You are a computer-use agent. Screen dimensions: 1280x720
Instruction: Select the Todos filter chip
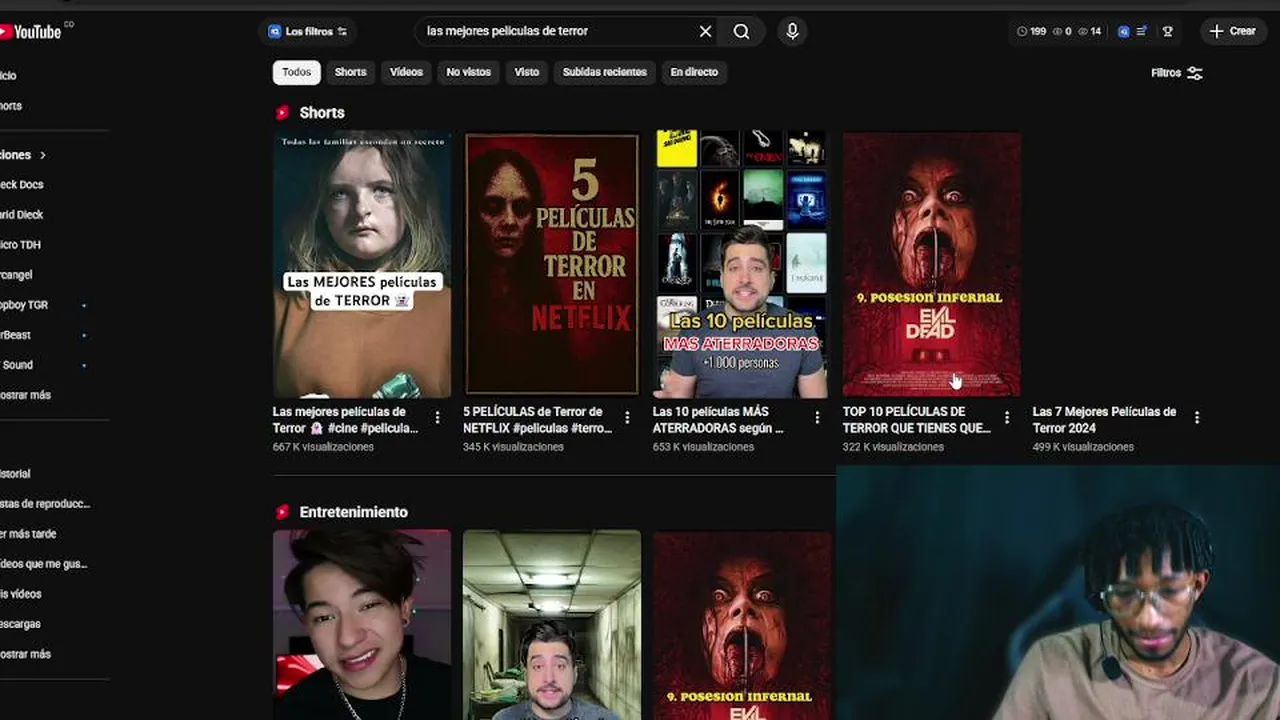(296, 72)
